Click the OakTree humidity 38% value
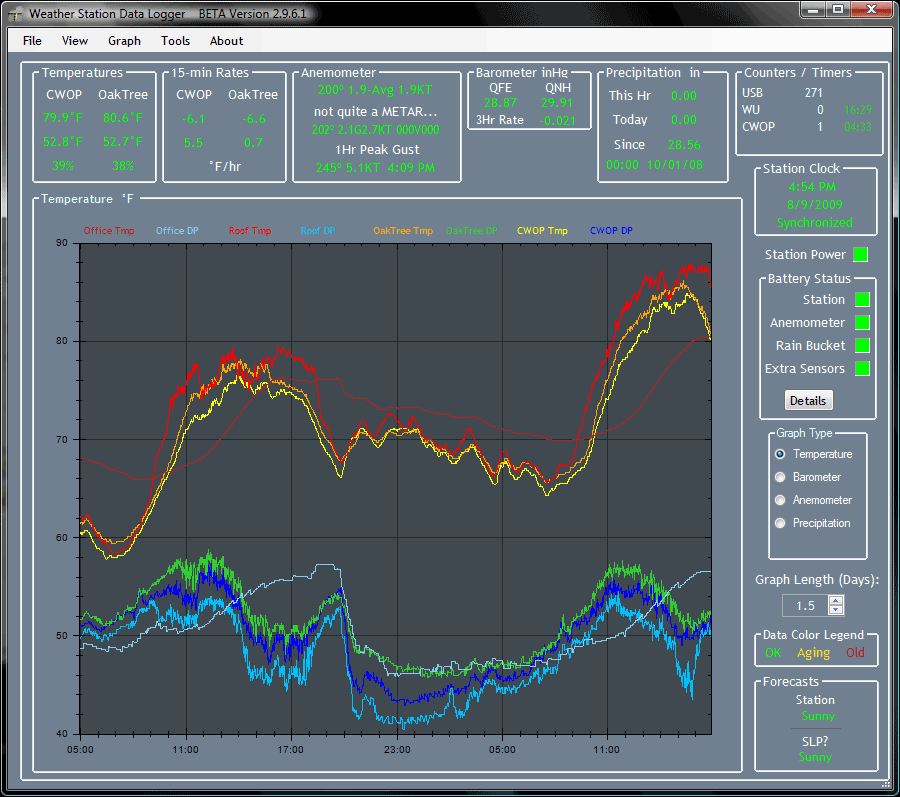The width and height of the screenshot is (900, 797). pos(123,166)
